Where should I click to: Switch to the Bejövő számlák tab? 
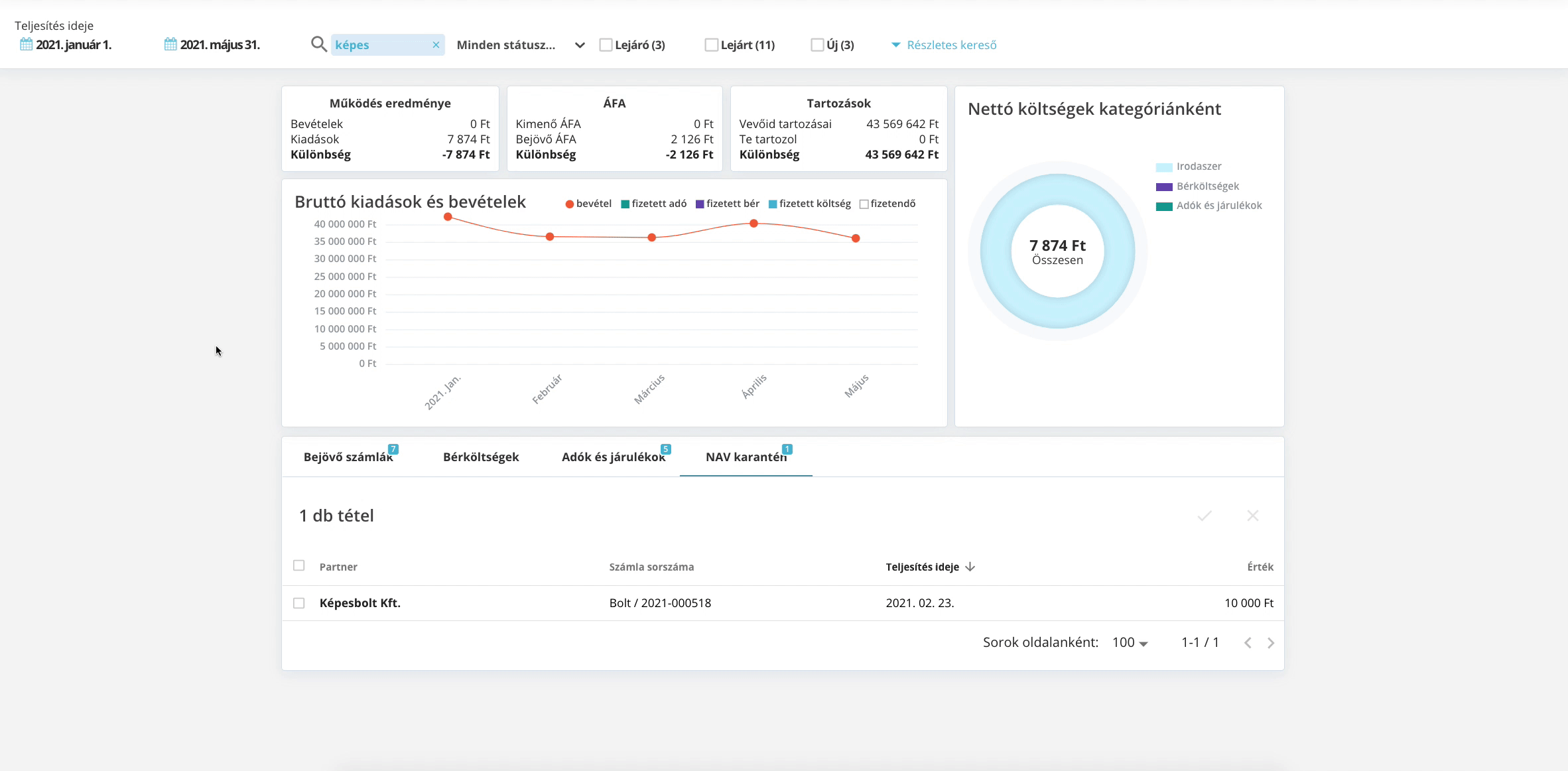click(348, 456)
